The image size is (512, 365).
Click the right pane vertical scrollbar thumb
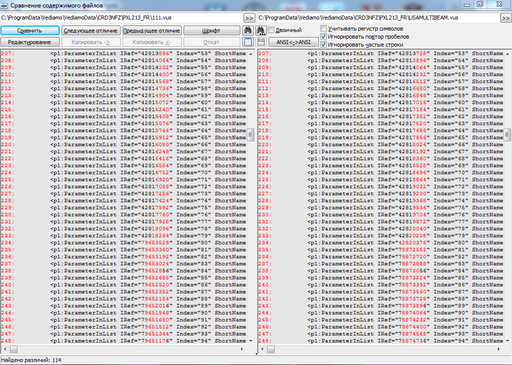click(508, 134)
